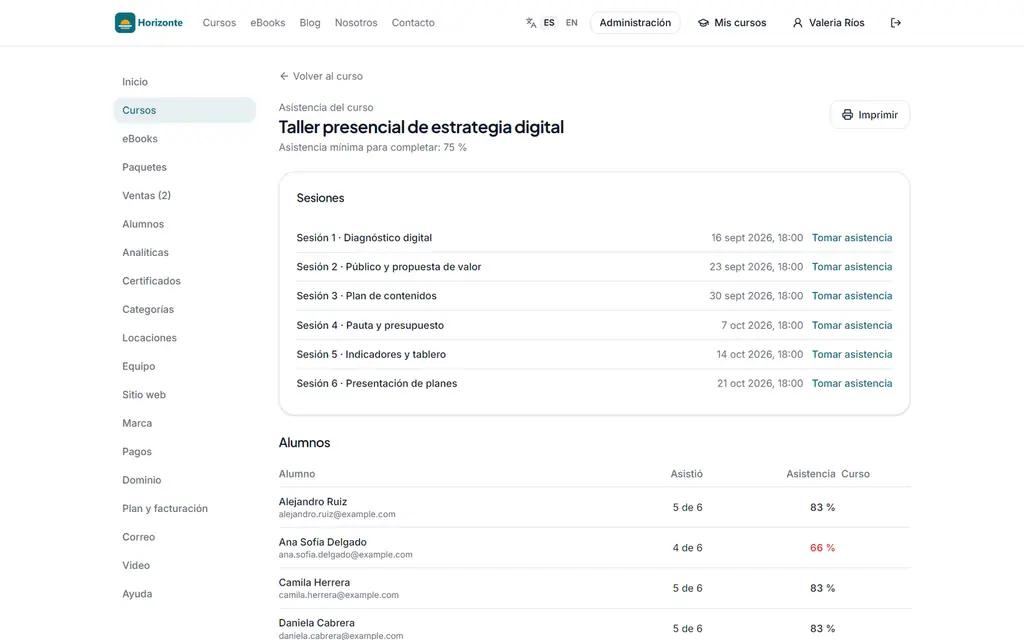The height and width of the screenshot is (640, 1024).
Task: Open Correo in the sidebar
Action: (x=184, y=537)
